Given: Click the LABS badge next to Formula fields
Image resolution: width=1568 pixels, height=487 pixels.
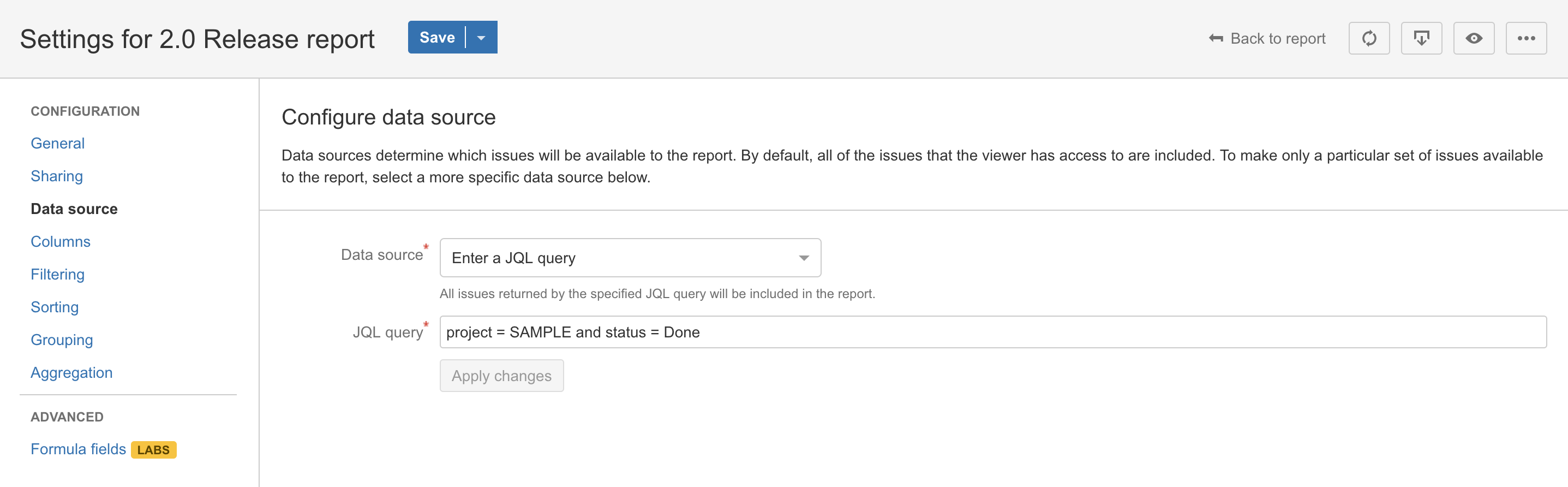Looking at the screenshot, I should (153, 450).
